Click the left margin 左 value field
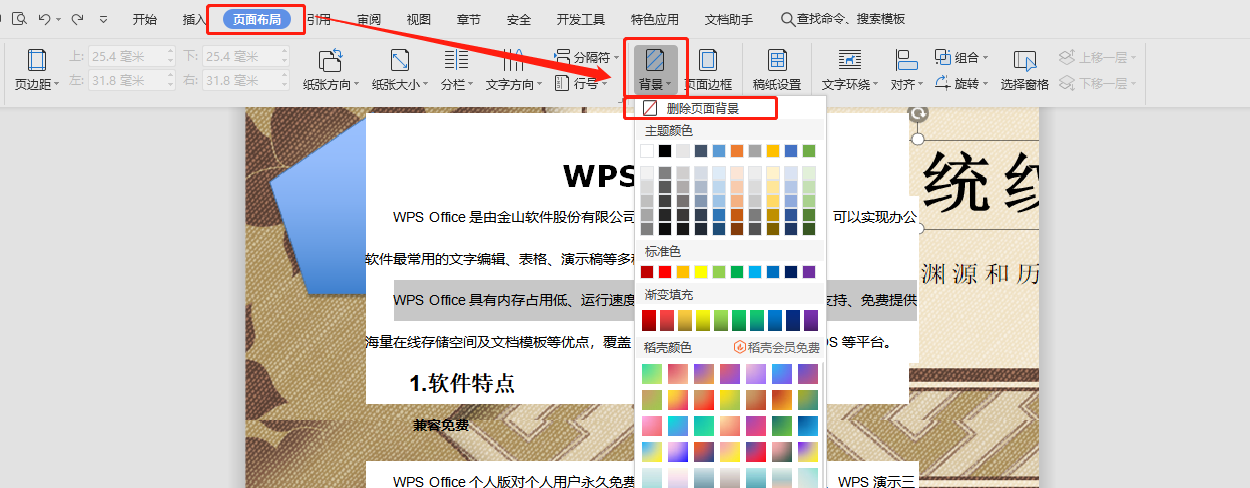Screen dimensions: 1250x488 [133, 80]
